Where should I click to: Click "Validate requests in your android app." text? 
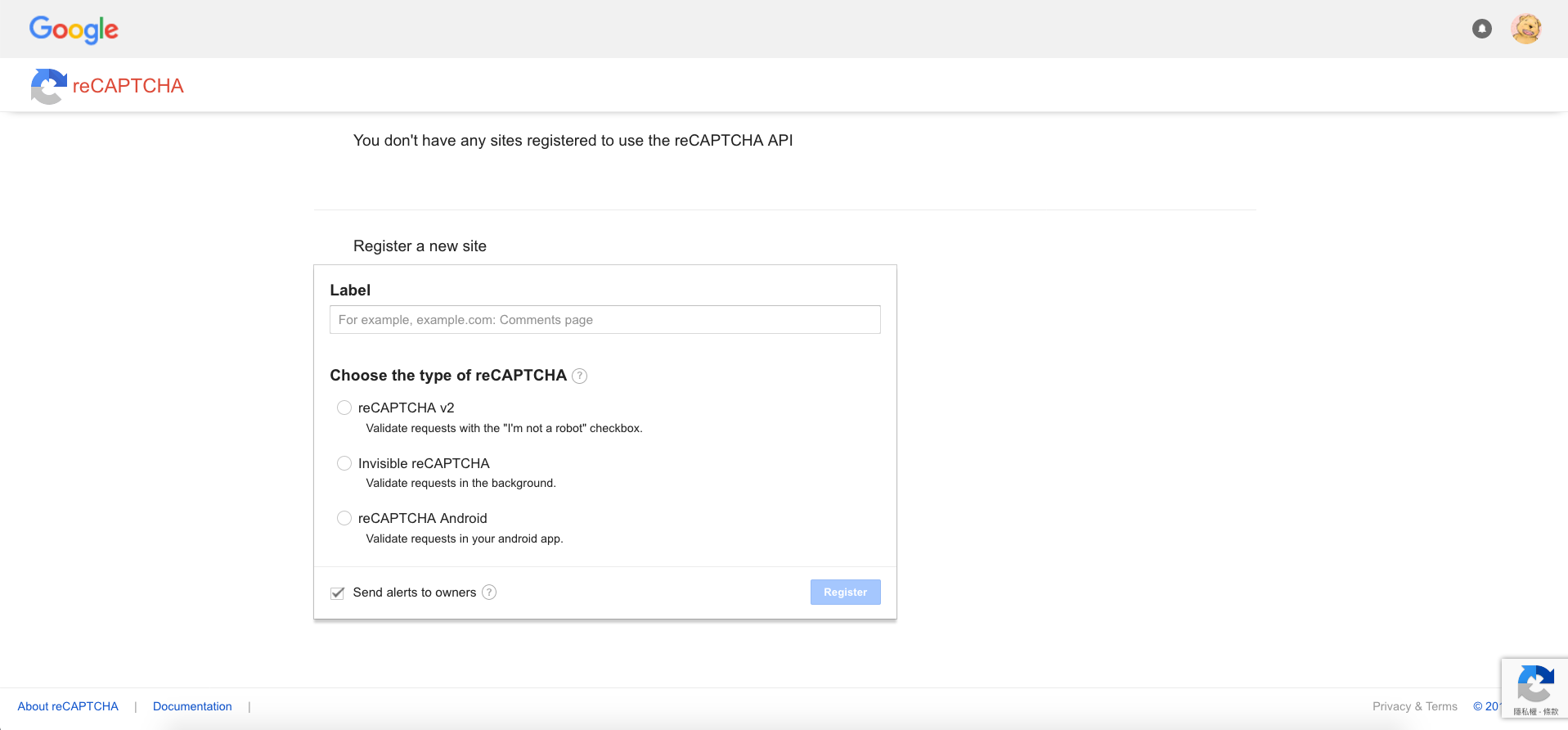click(465, 538)
